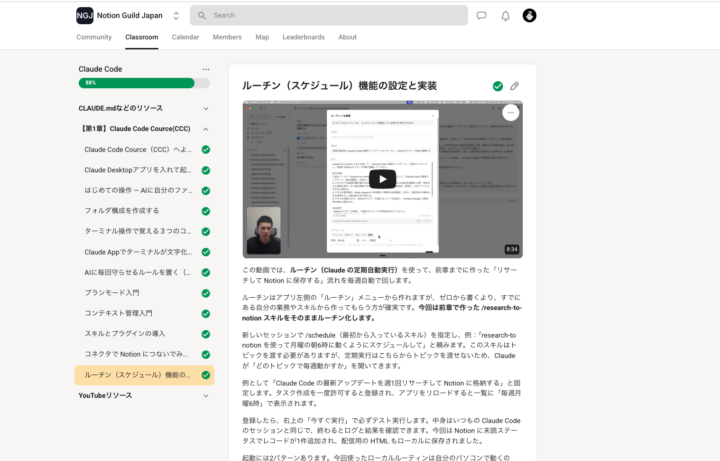This screenshot has width=720, height=461.
Task: Select highlighted lesson ルーチン（スケジュール）機能の...
Action: click(144, 375)
